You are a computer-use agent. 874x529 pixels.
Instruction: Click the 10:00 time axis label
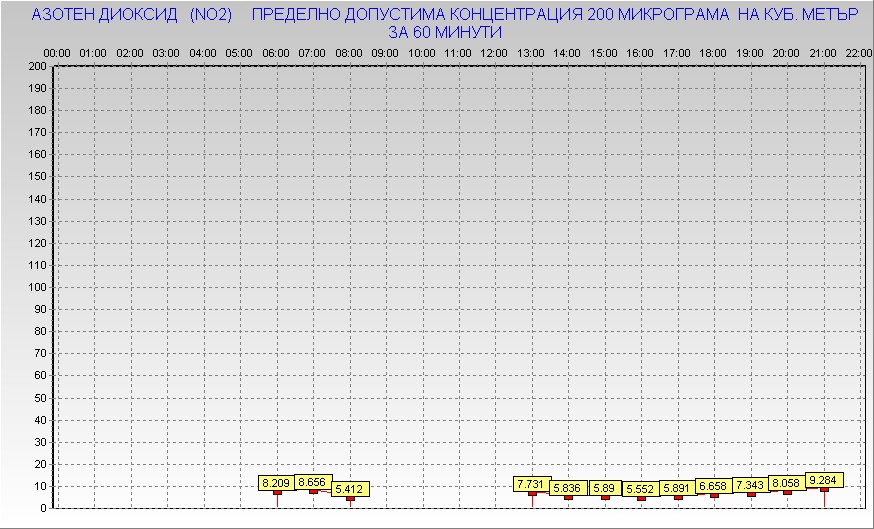(x=422, y=52)
